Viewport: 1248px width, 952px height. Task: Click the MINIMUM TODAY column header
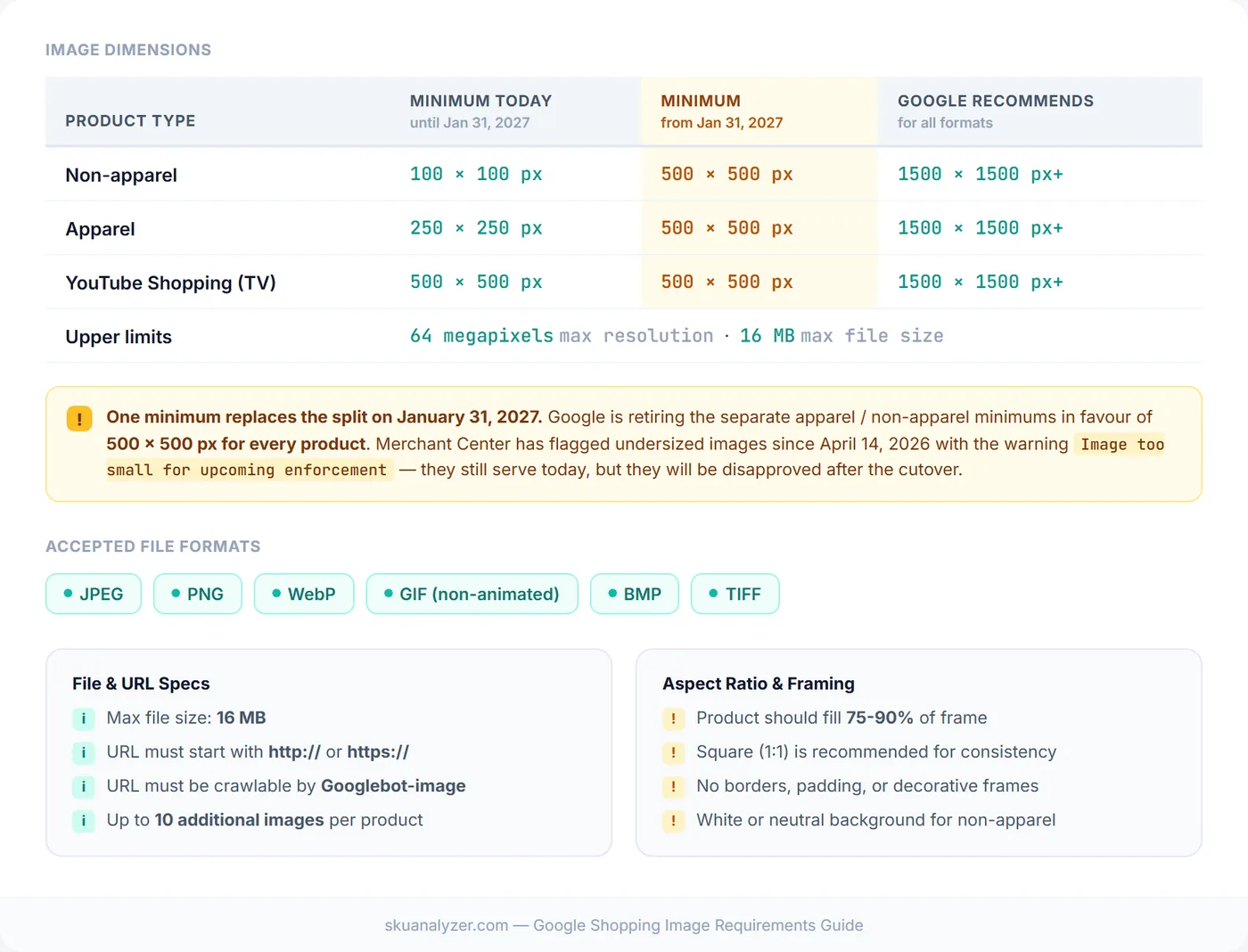480,111
